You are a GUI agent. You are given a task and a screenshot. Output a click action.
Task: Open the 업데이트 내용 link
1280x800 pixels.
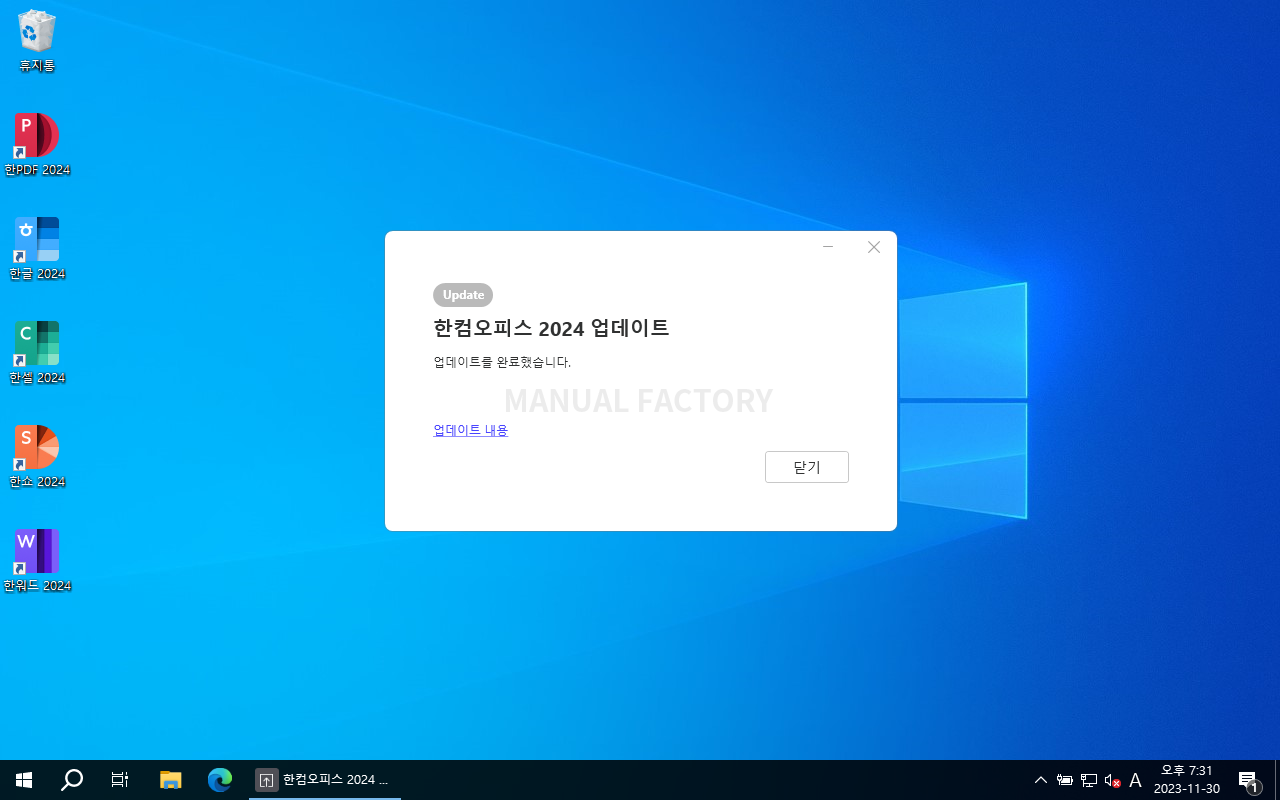[470, 430]
